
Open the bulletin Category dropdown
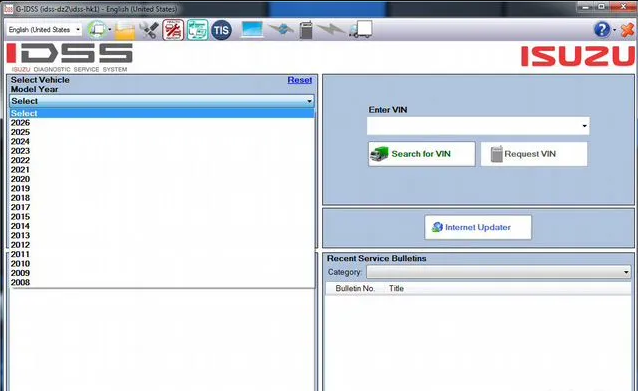(498, 272)
